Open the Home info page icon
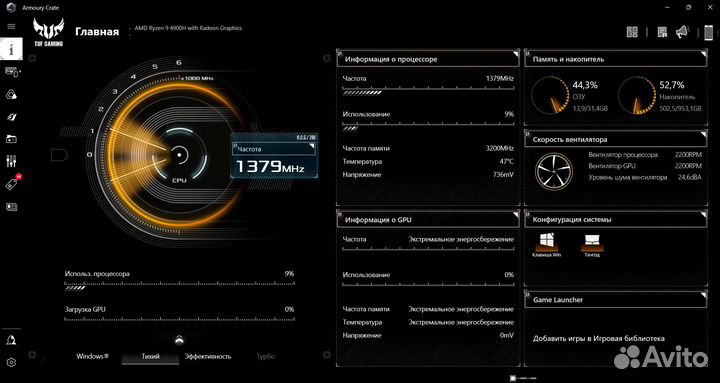The image size is (720, 383). (11, 49)
